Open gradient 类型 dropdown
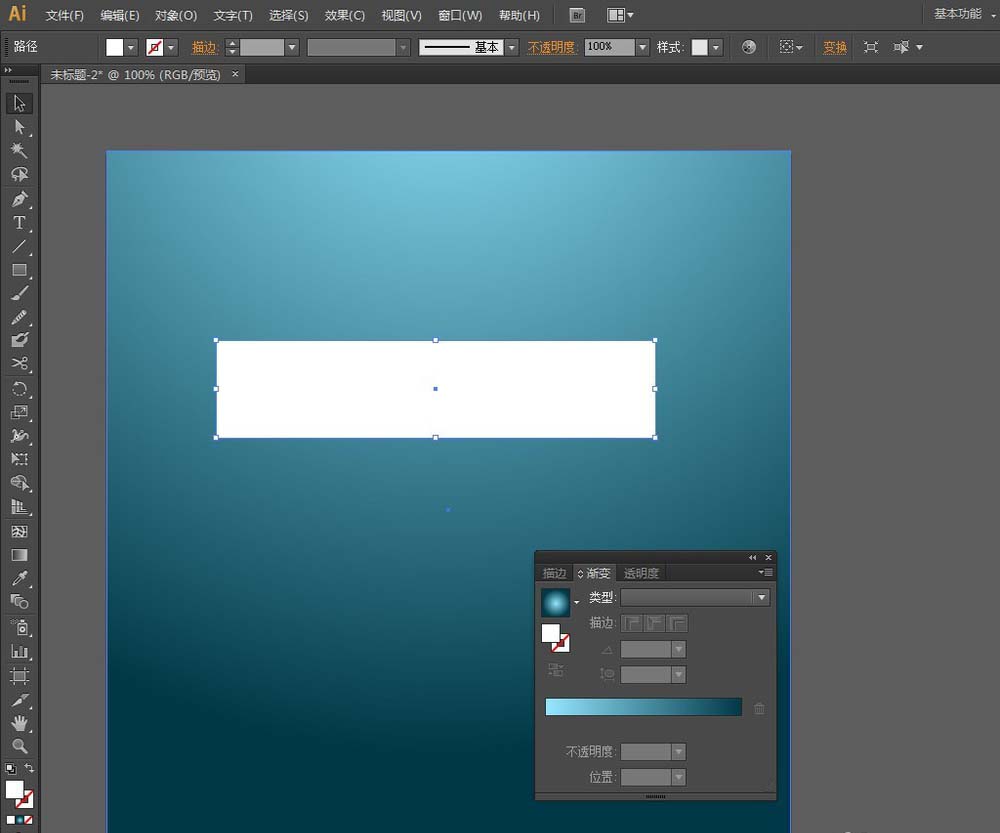 point(695,598)
